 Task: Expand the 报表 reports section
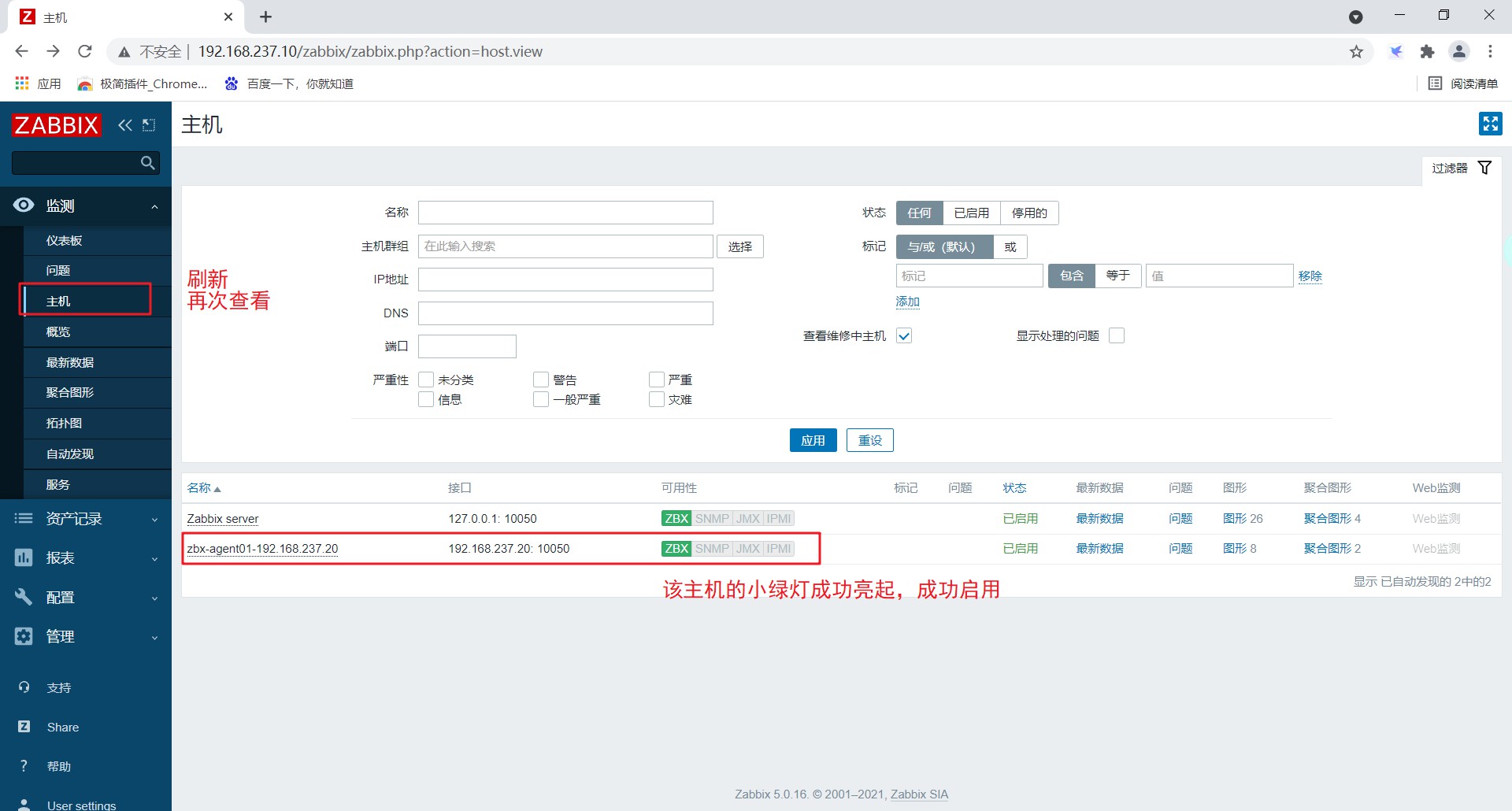(86, 557)
